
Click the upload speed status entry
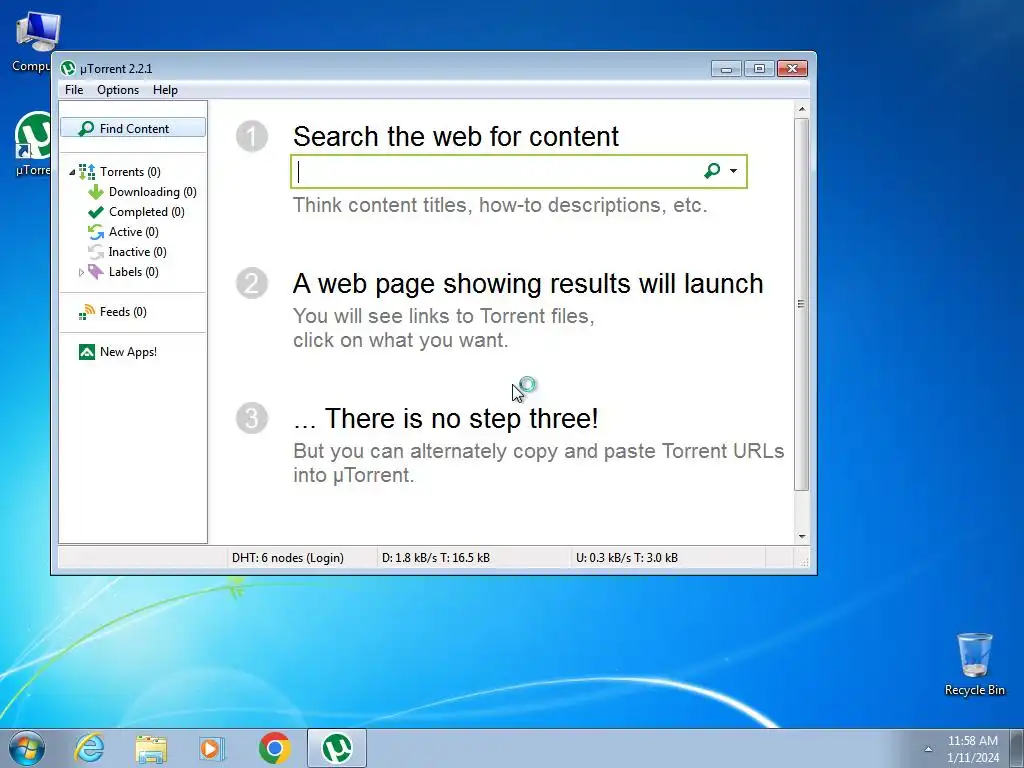coord(627,558)
